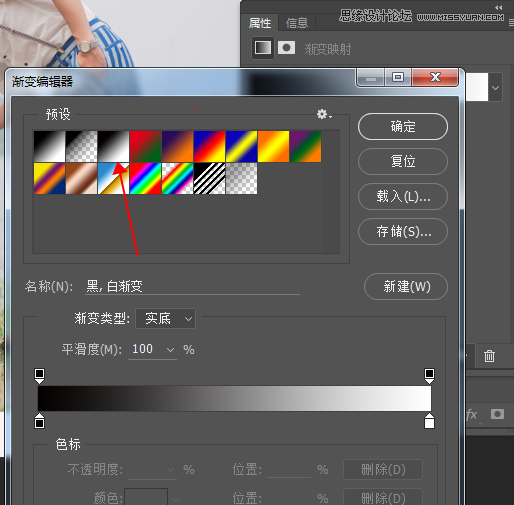Open the Properties panel flyout menu icon
The width and height of the screenshot is (514, 505).
(511, 22)
